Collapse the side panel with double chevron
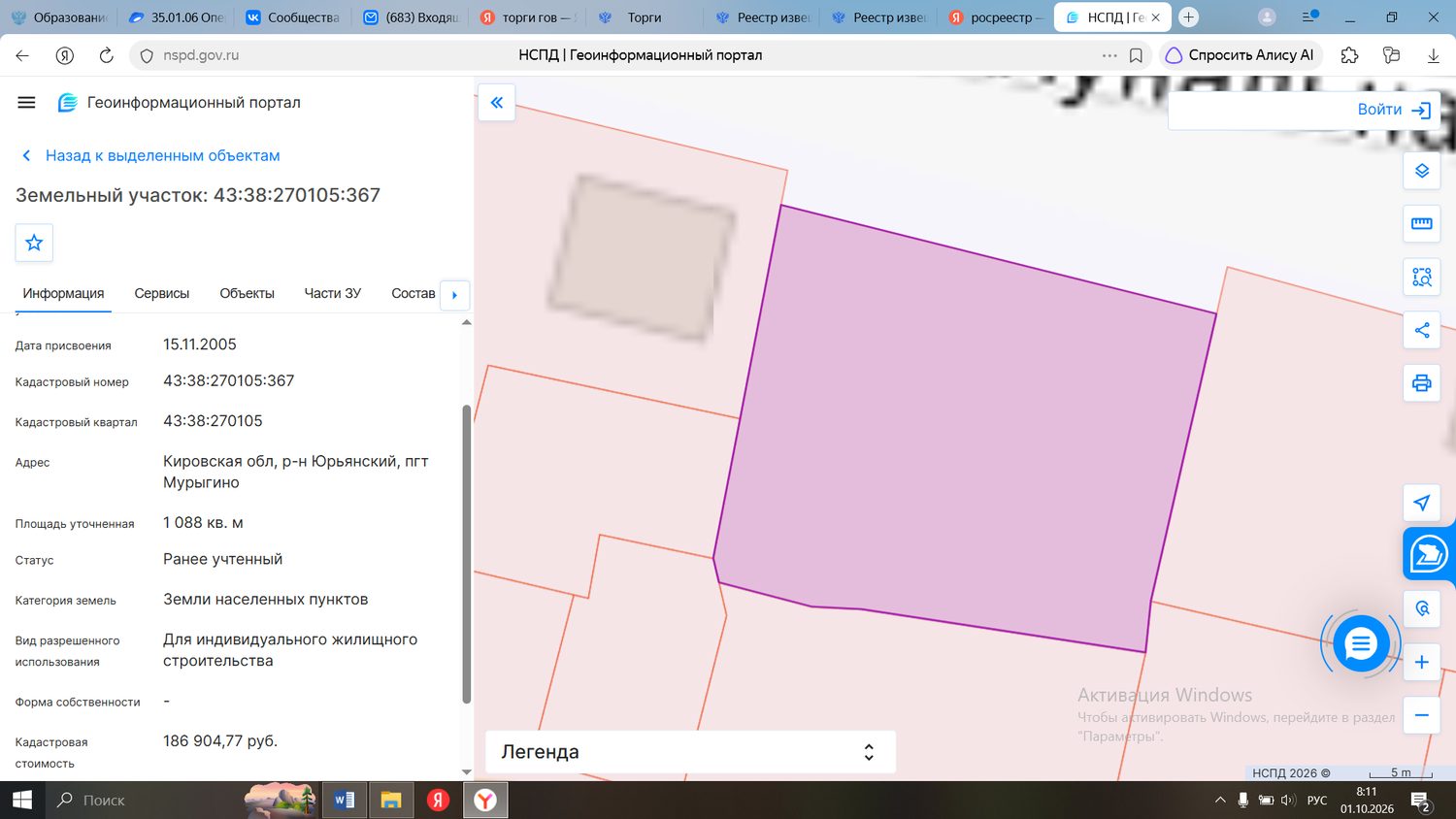Image resolution: width=1456 pixels, height=819 pixels. (497, 102)
